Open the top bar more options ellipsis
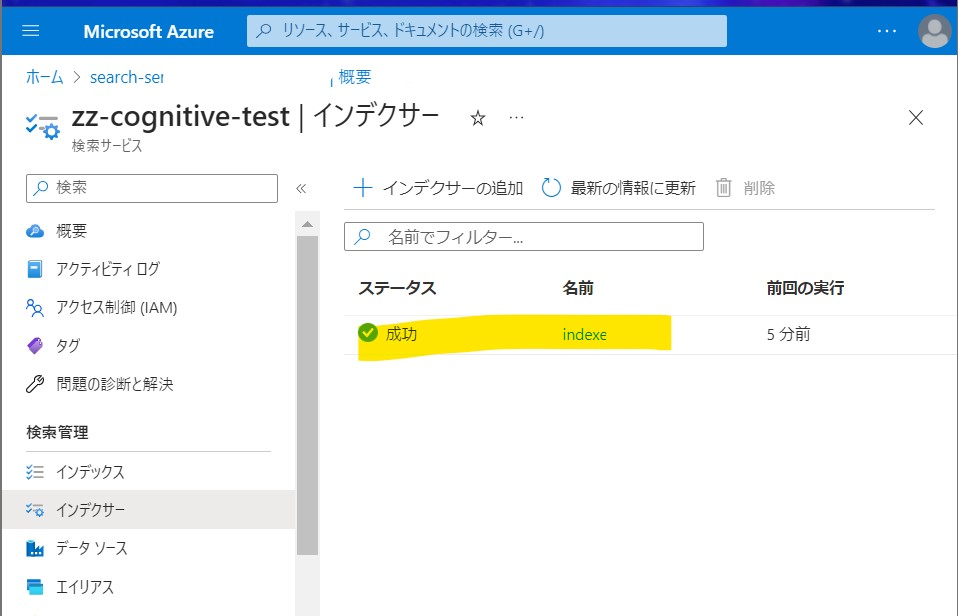Image resolution: width=958 pixels, height=616 pixels. tap(887, 31)
